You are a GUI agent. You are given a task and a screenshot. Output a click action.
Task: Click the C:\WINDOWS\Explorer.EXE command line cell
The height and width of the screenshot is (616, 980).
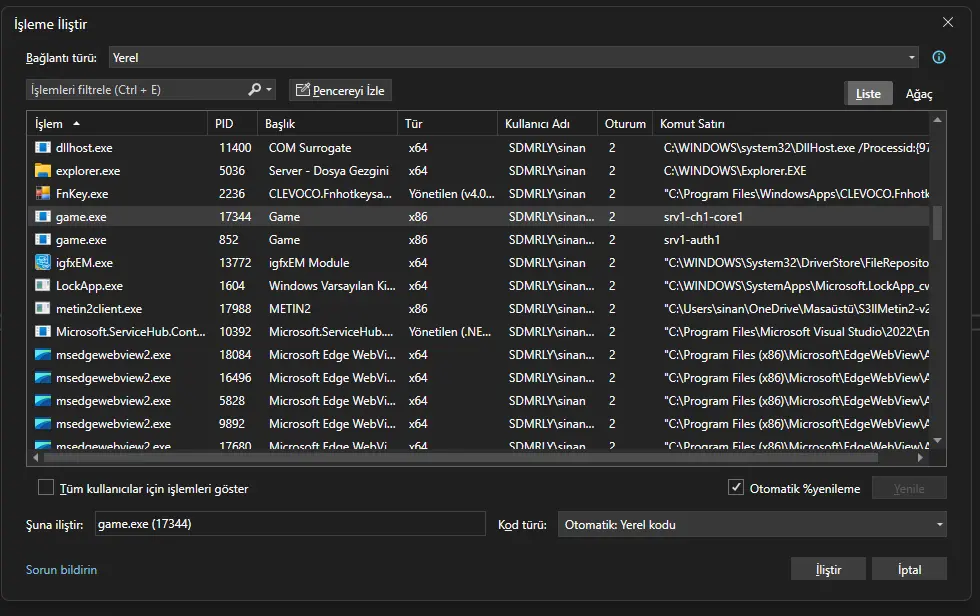tap(735, 171)
